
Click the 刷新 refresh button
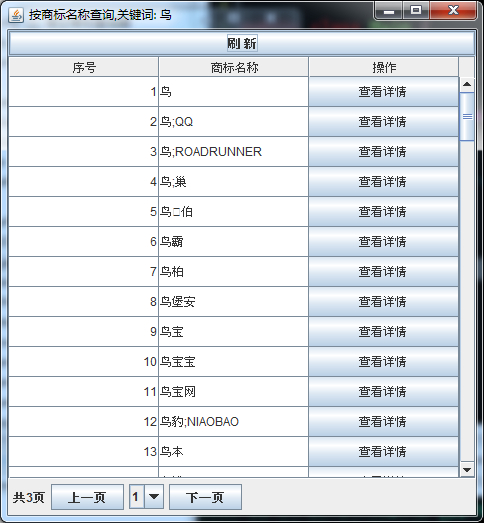[242, 43]
